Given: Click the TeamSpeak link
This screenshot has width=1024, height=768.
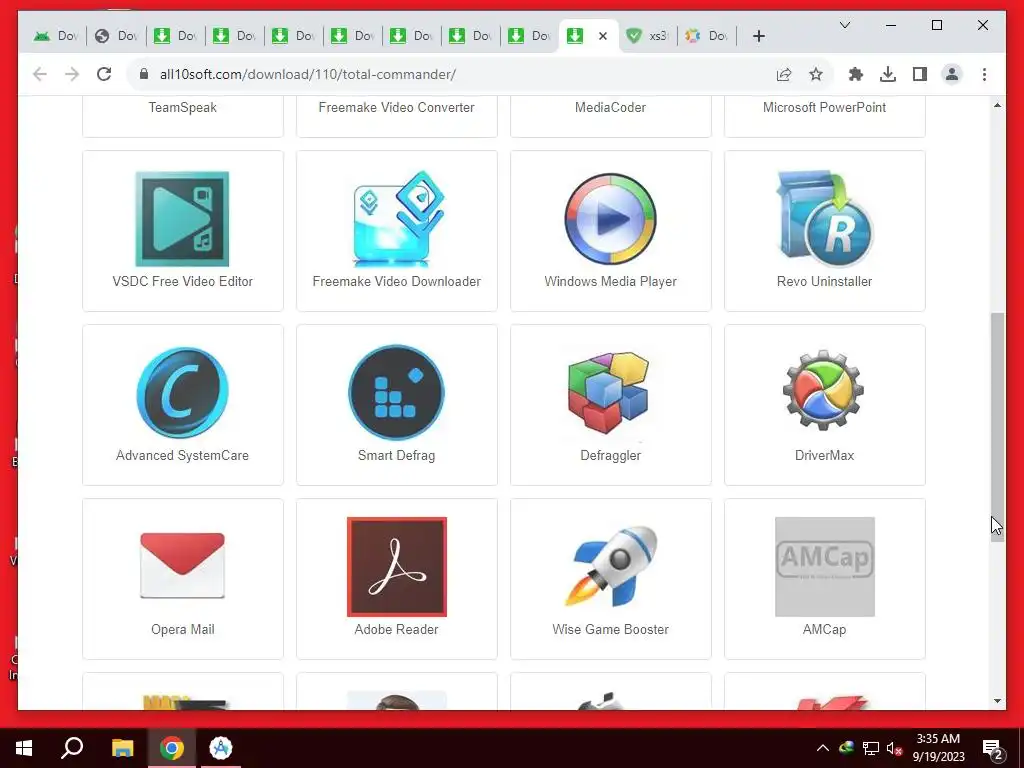Looking at the screenshot, I should (x=182, y=107).
